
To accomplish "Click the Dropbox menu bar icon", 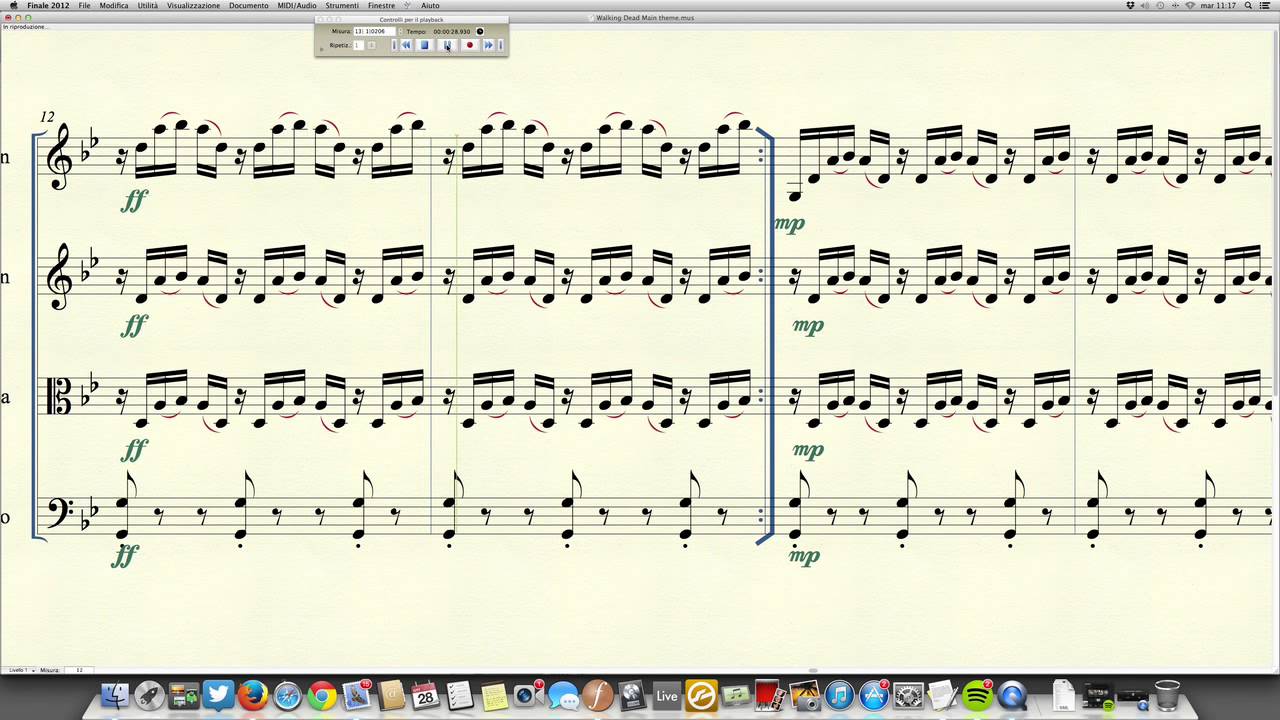I will (1131, 6).
